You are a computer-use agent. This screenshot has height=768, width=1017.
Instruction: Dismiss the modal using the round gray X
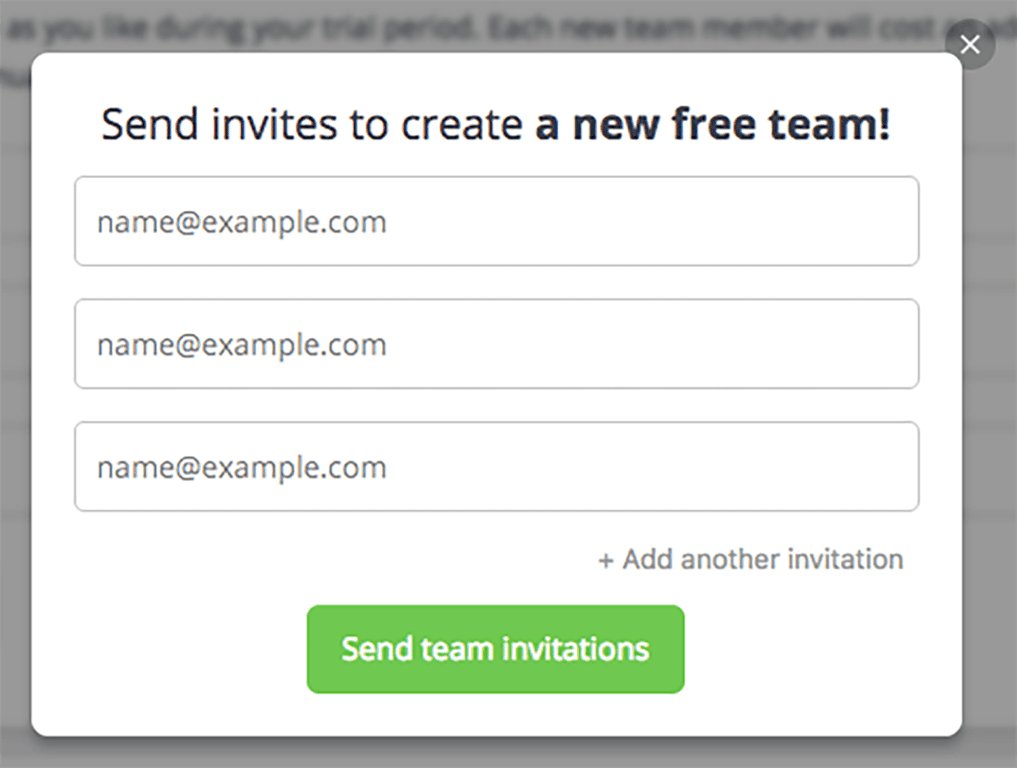point(969,44)
